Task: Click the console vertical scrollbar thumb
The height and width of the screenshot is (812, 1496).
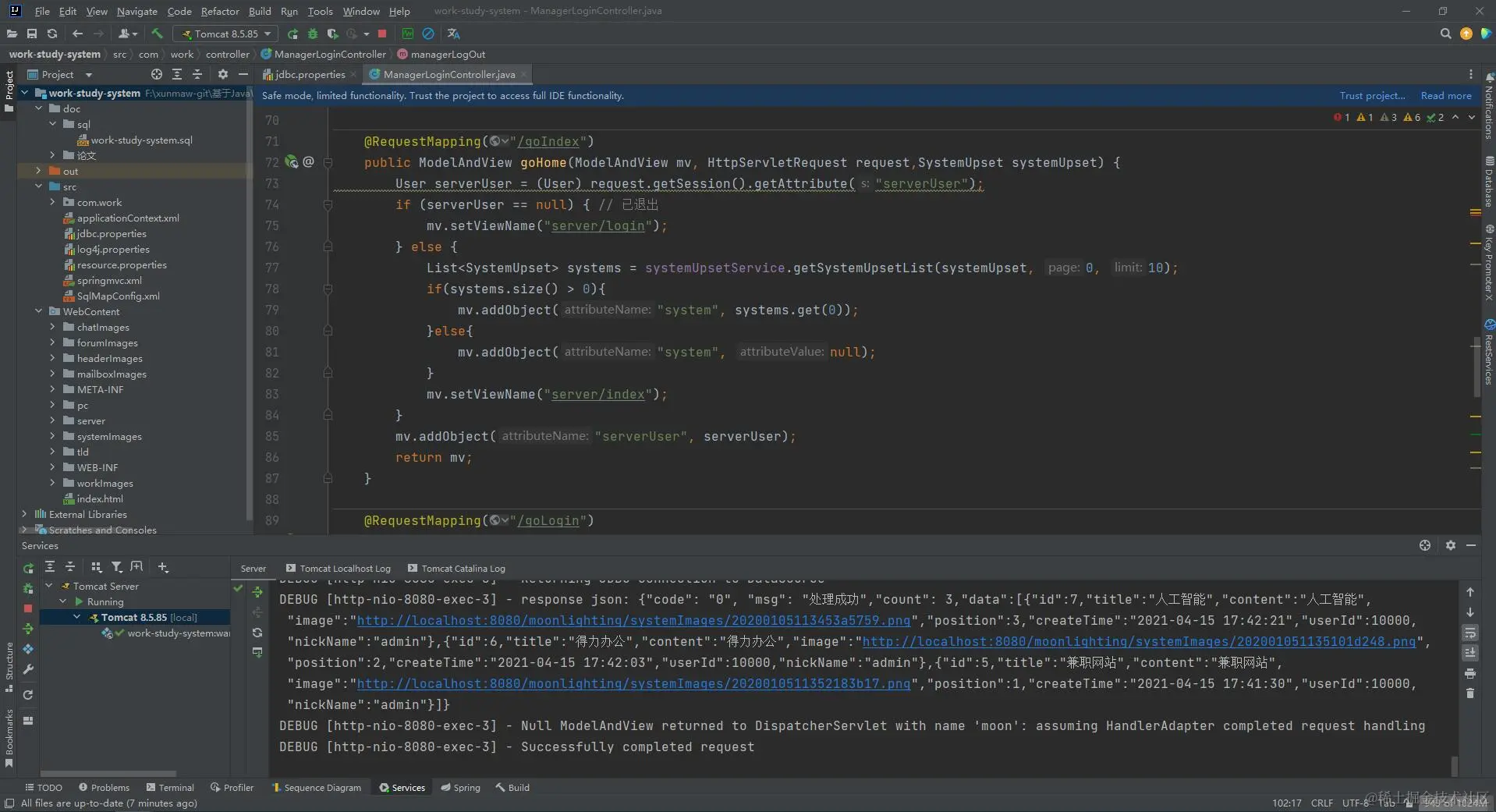Action: click(x=1454, y=766)
